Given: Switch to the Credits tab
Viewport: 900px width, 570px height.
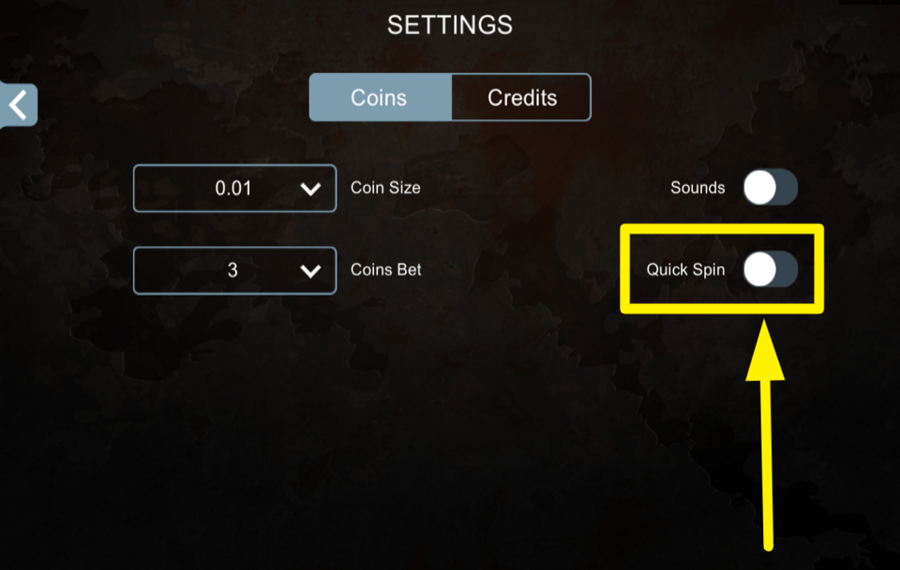Looking at the screenshot, I should (522, 98).
